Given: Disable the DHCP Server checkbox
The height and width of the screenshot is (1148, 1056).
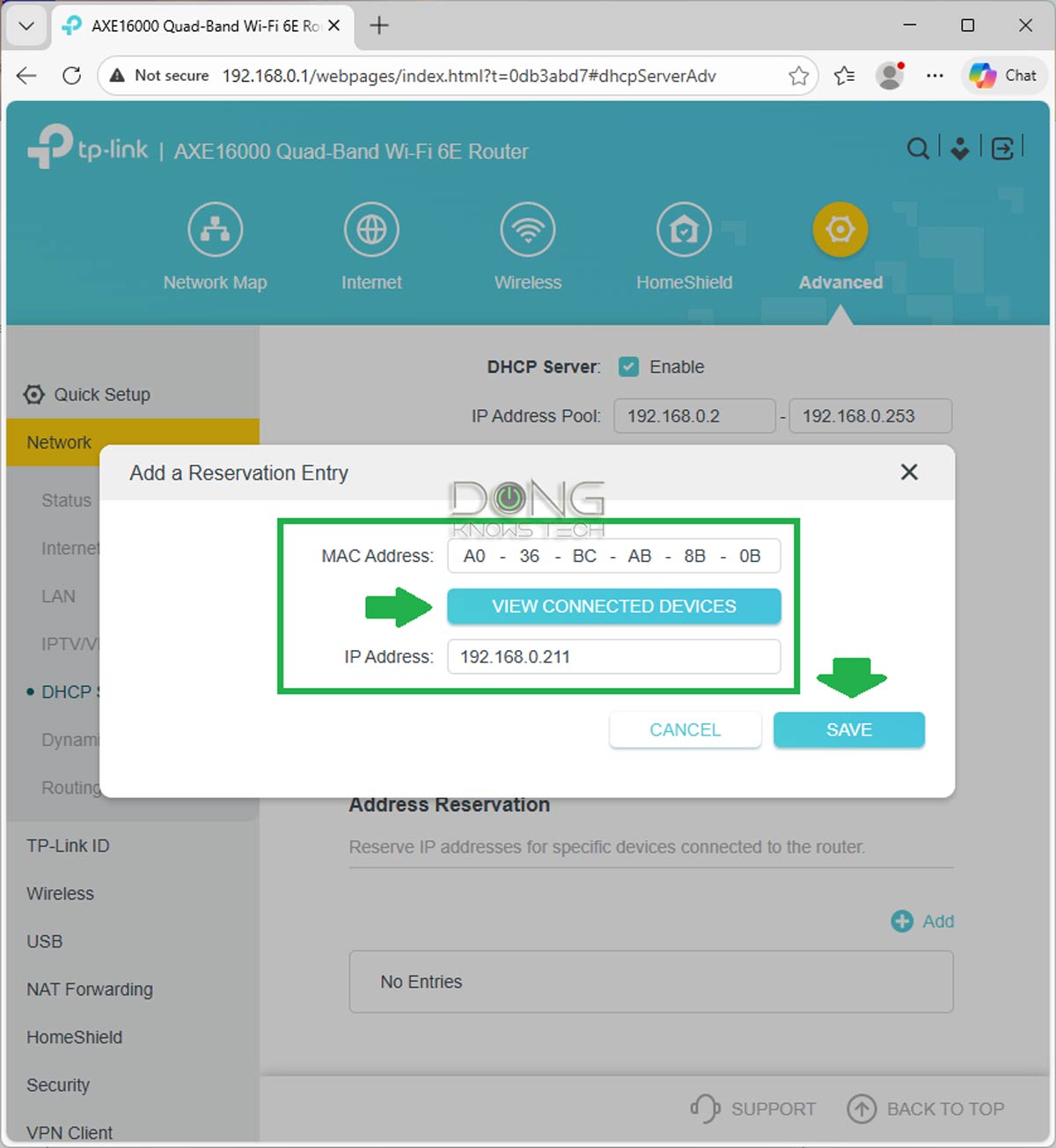Looking at the screenshot, I should coord(628,367).
